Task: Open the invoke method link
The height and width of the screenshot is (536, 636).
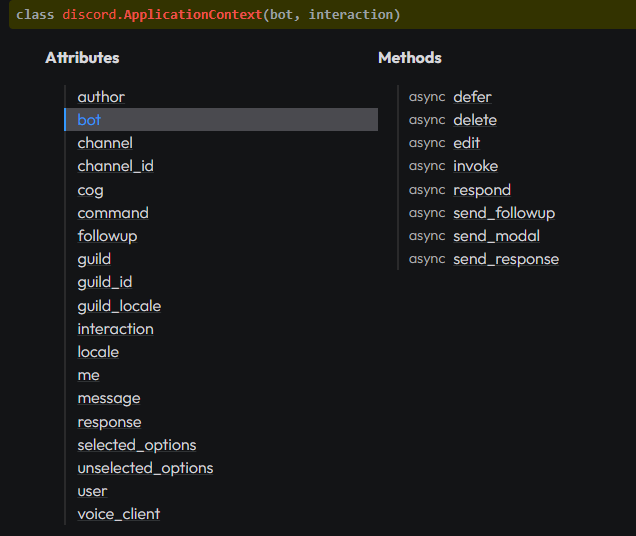Action: (x=475, y=166)
